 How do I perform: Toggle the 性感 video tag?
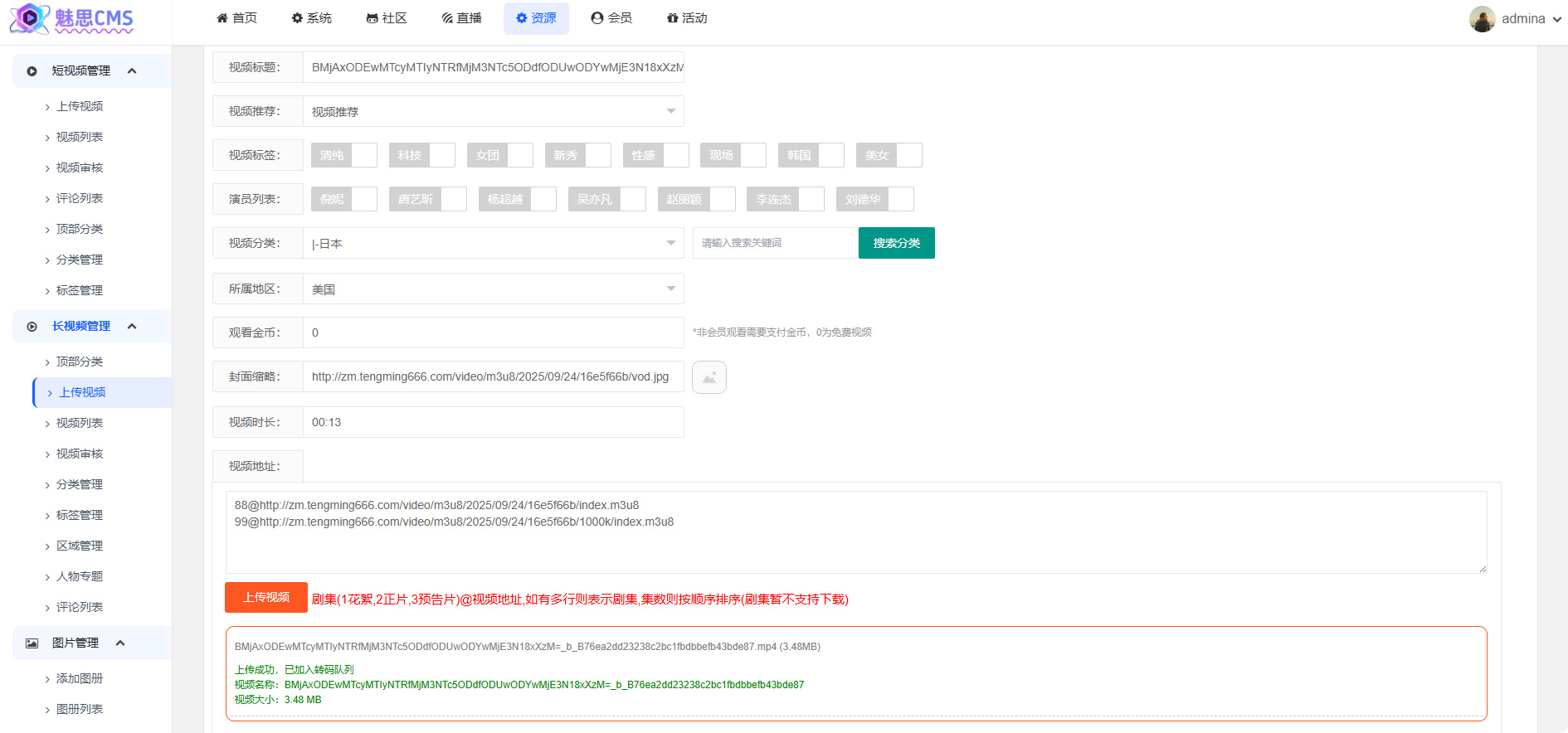pyautogui.click(x=656, y=155)
